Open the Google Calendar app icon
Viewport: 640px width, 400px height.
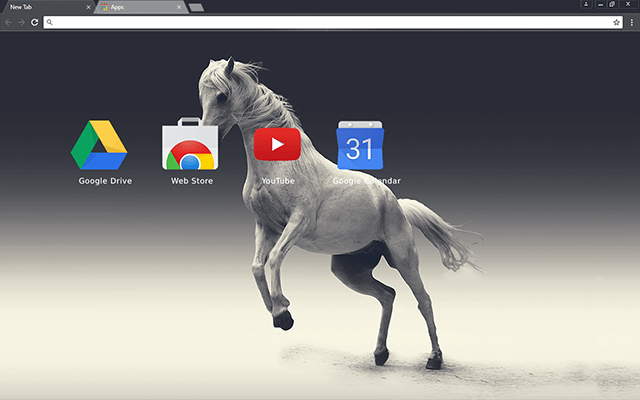click(x=360, y=145)
